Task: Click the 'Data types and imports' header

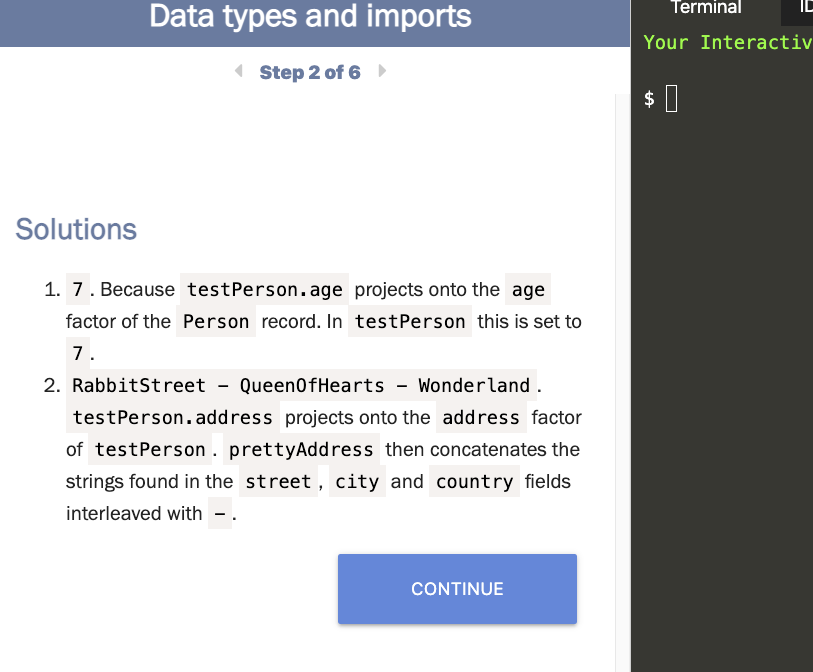Action: tap(310, 16)
